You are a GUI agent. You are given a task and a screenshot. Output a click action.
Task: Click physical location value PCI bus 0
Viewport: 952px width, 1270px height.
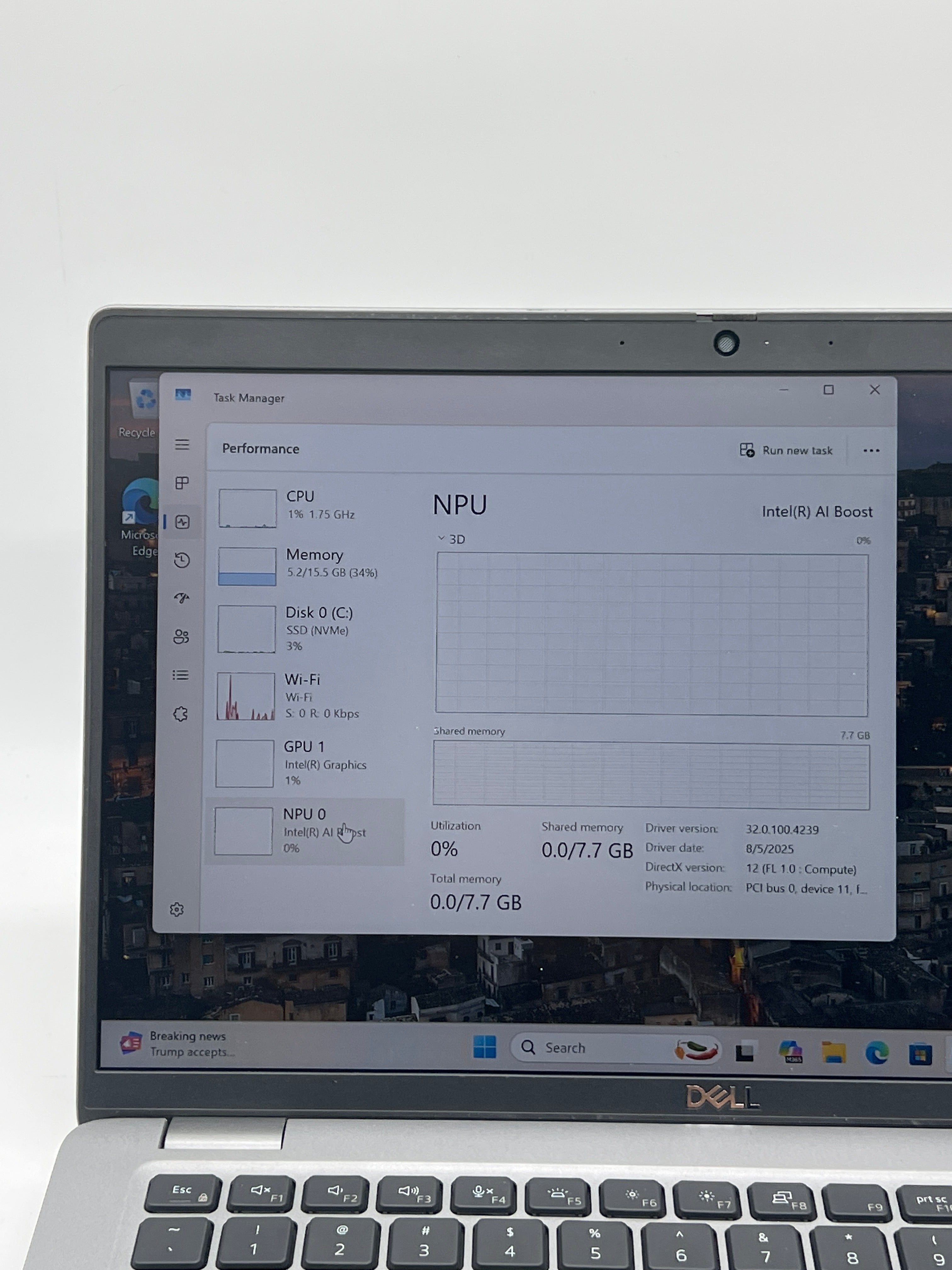[806, 889]
